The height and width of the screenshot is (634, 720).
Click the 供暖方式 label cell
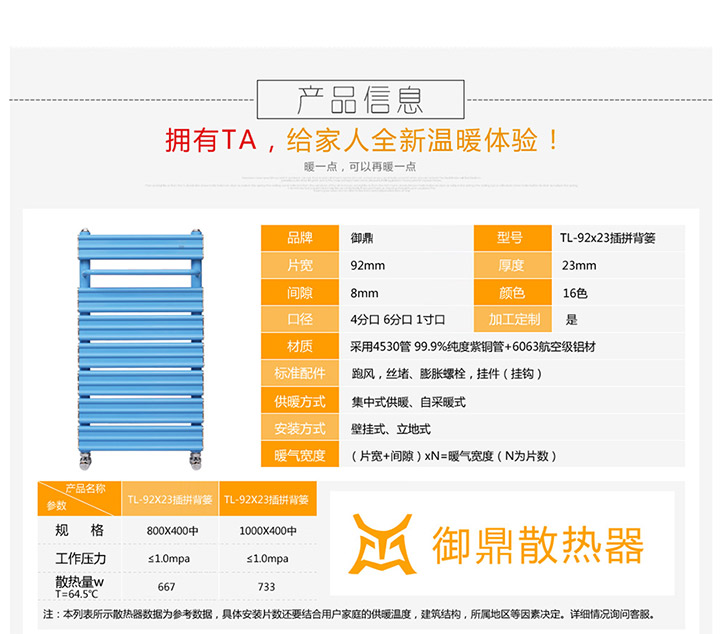coord(300,401)
